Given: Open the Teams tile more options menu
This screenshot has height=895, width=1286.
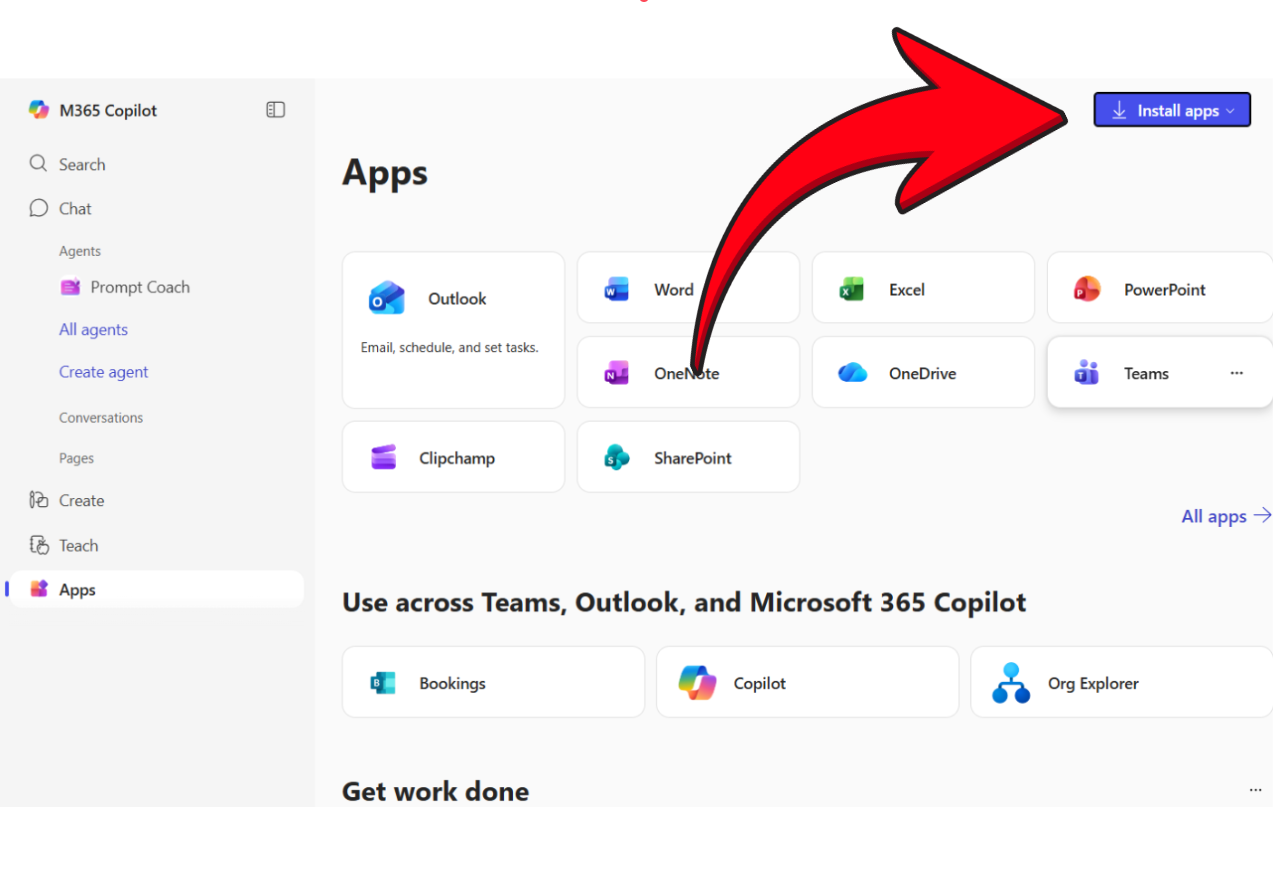Looking at the screenshot, I should click(1237, 373).
